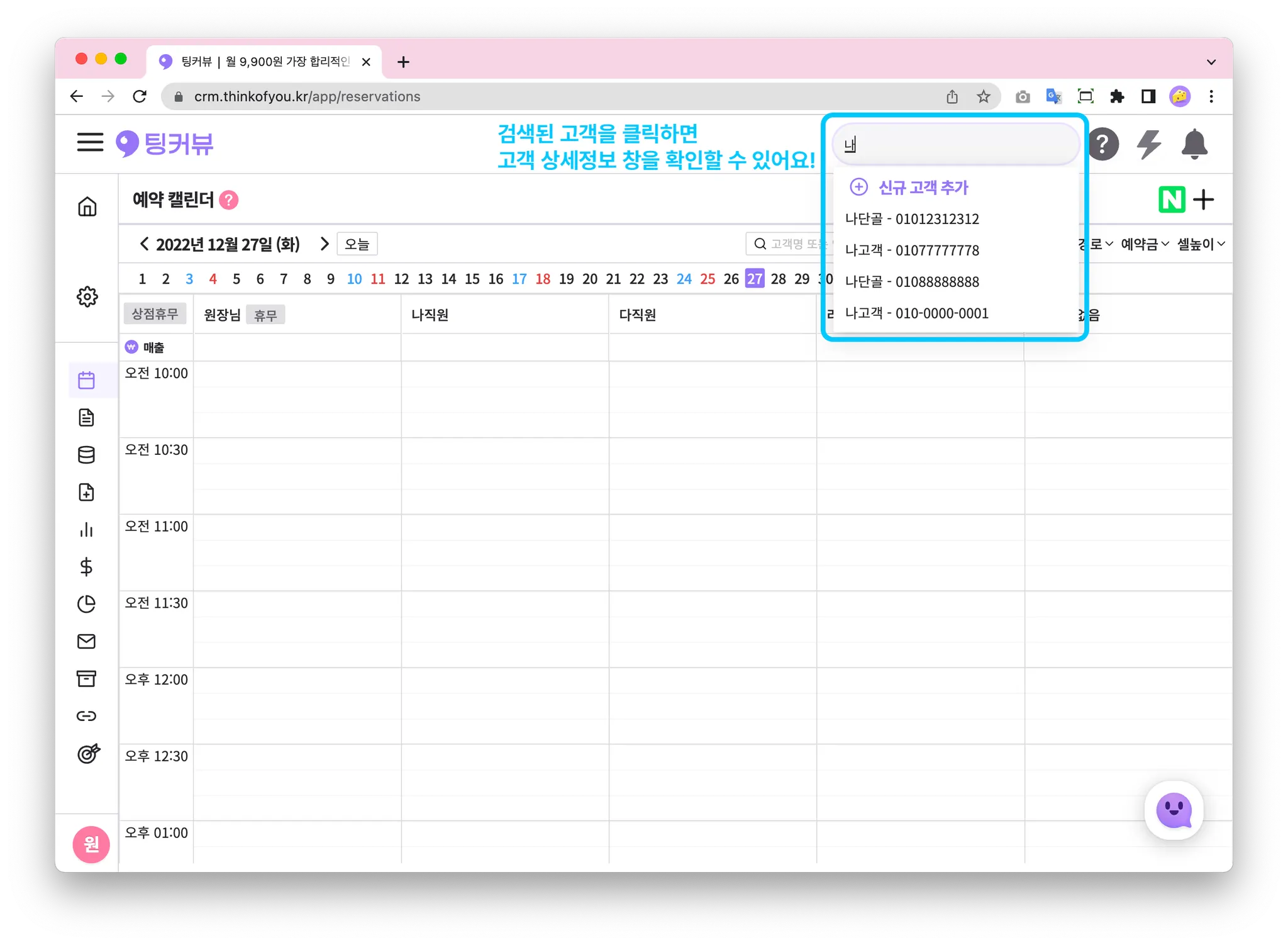Open the bar chart statistics icon
Screen dimensions: 1288x945
point(86,530)
